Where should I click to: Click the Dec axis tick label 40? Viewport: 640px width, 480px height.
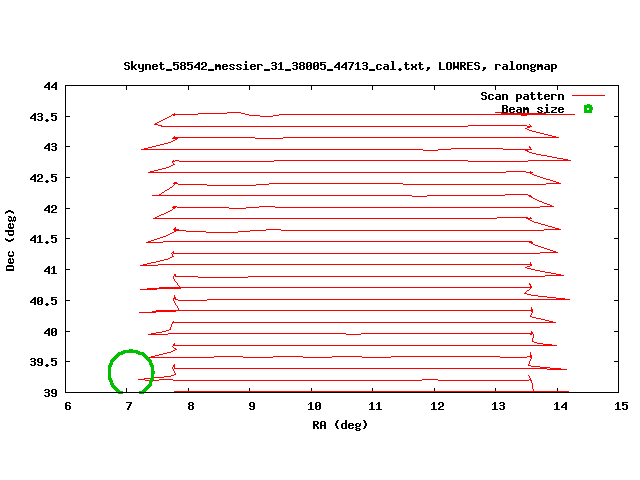click(x=51, y=332)
